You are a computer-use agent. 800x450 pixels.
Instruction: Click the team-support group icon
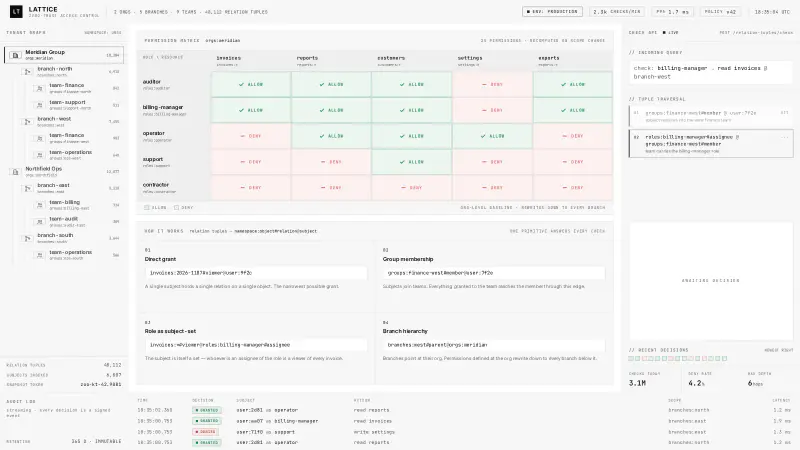(39, 105)
